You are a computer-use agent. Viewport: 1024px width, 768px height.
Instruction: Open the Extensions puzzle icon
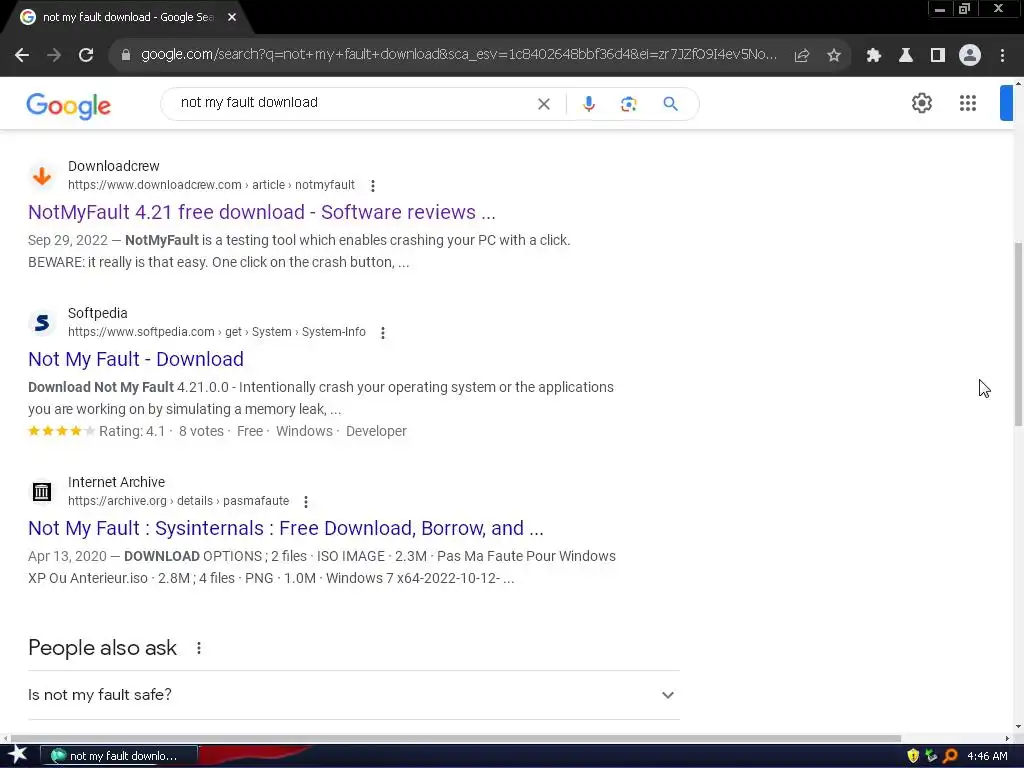(873, 56)
